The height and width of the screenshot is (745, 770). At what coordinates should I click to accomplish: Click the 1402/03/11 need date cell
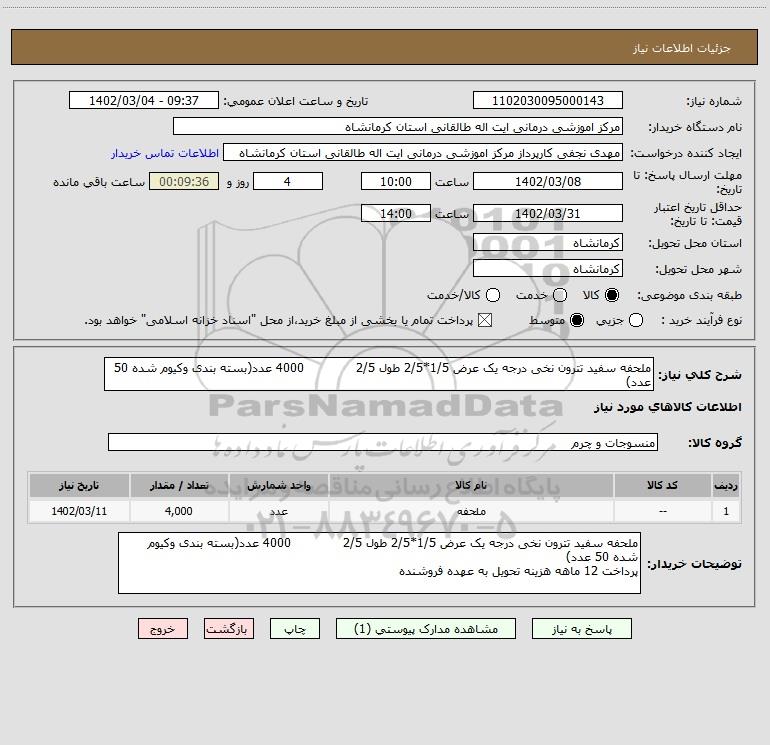pyautogui.click(x=79, y=511)
